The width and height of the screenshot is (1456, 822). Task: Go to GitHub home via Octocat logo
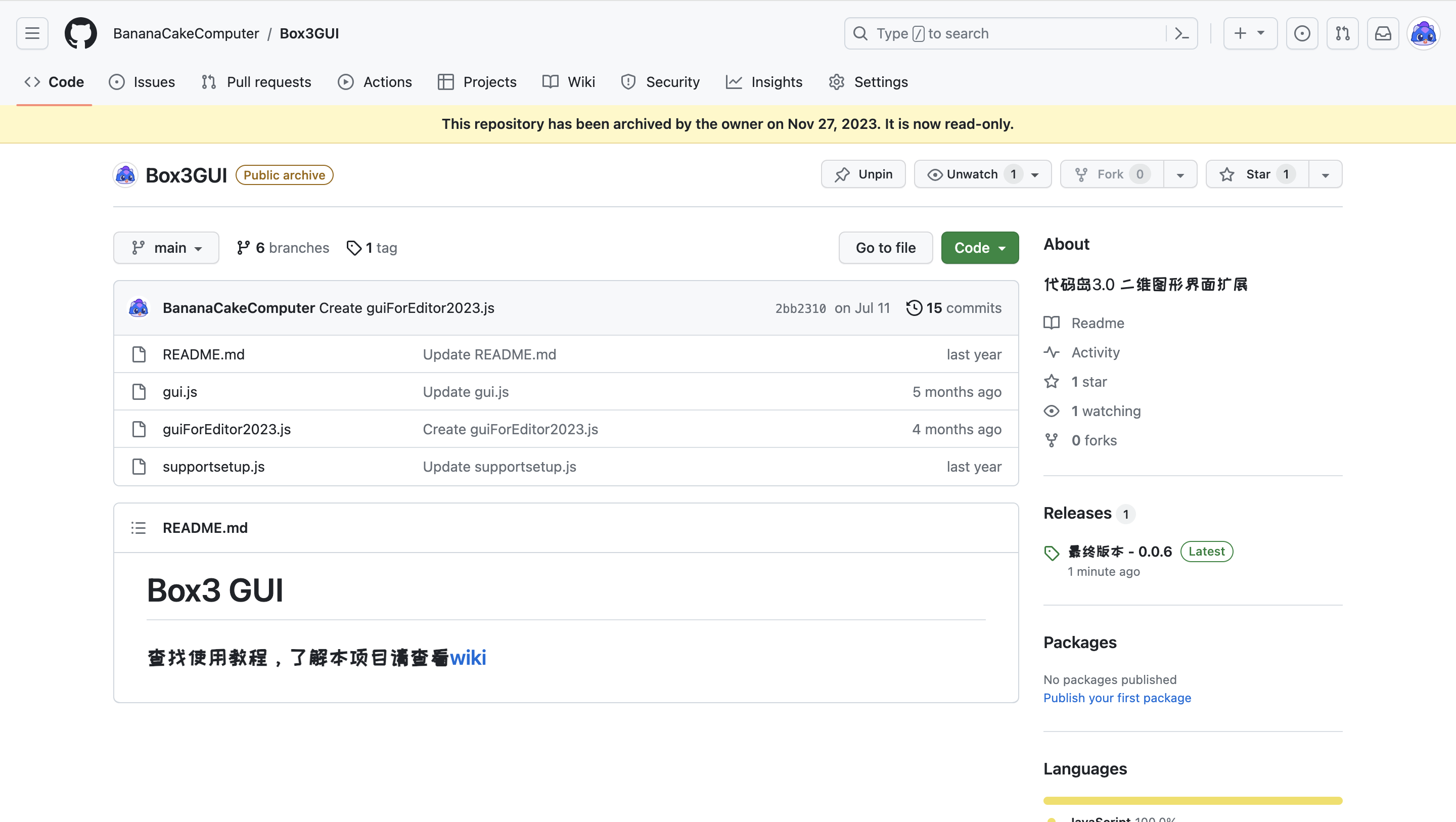(x=80, y=33)
